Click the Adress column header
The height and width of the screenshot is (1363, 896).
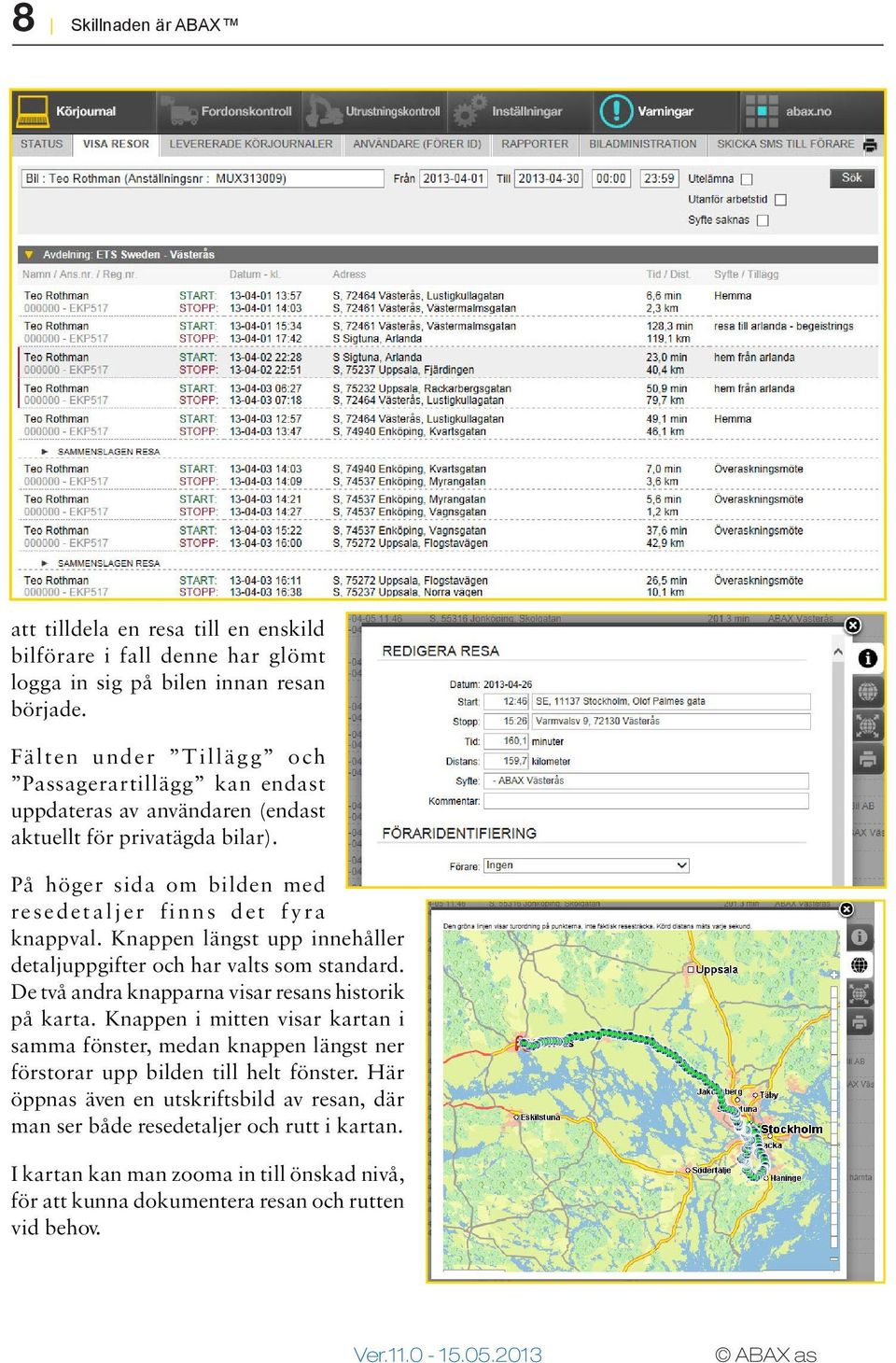(x=349, y=274)
